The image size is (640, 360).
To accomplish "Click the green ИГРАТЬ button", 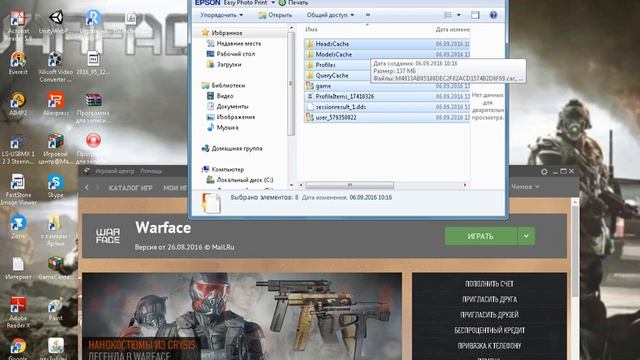I will click(x=481, y=236).
